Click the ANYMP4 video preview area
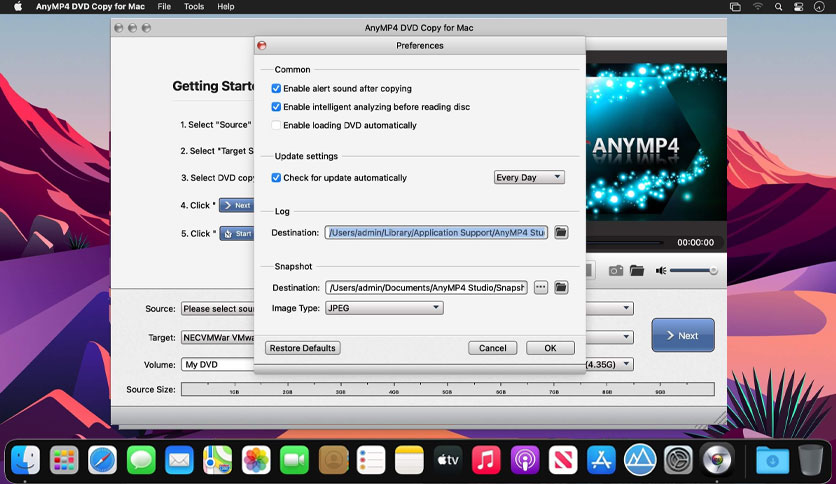The height and width of the screenshot is (484, 836). click(656, 141)
